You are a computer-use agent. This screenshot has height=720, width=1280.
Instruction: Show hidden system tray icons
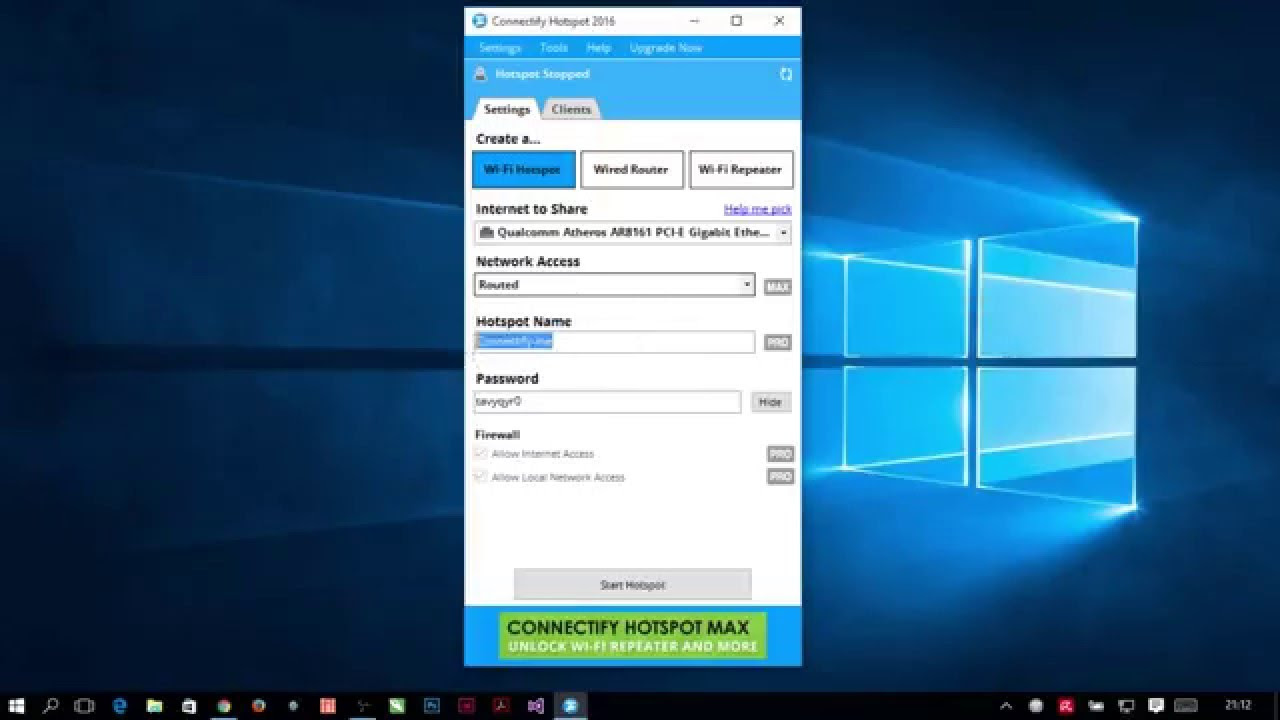point(1006,705)
